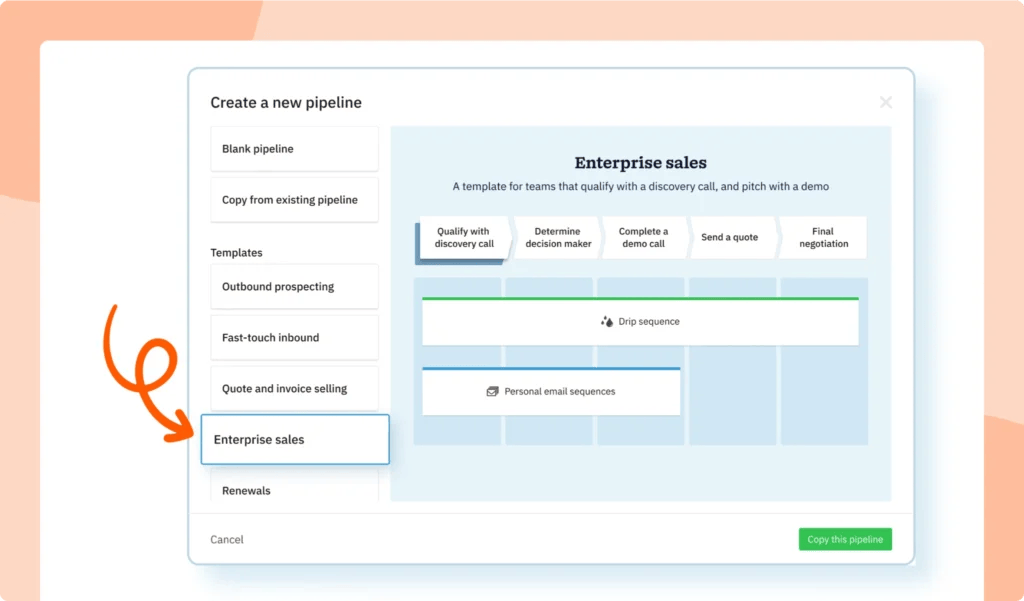The height and width of the screenshot is (601, 1024).
Task: Select the Outbound prospecting template
Action: [x=294, y=286]
